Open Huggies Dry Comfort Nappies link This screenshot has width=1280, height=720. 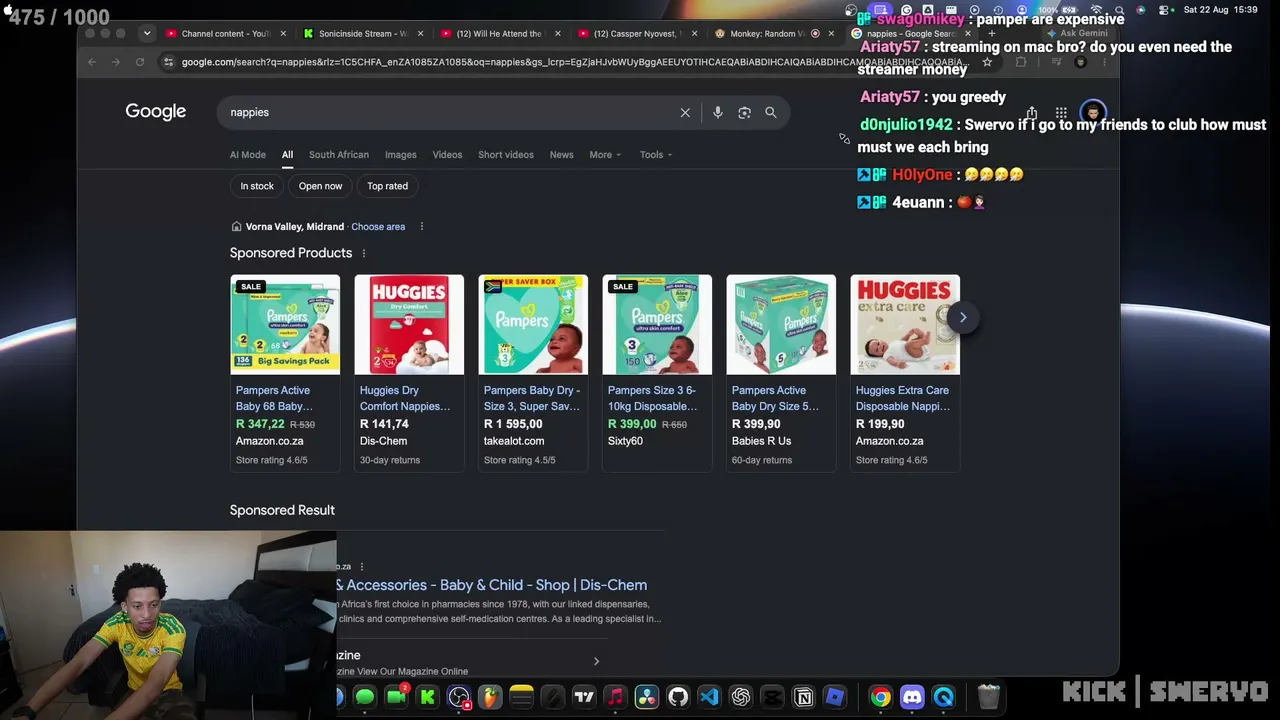[405, 398]
